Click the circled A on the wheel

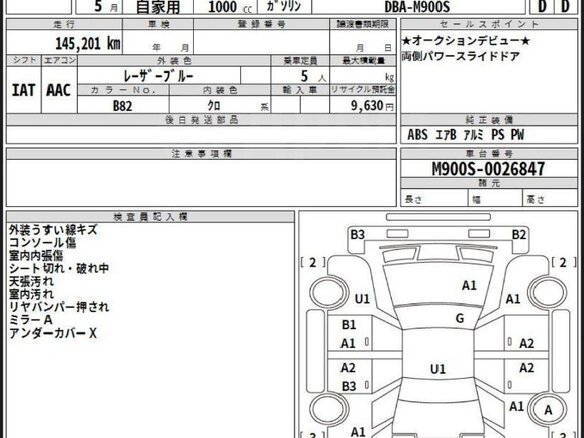click(x=548, y=410)
